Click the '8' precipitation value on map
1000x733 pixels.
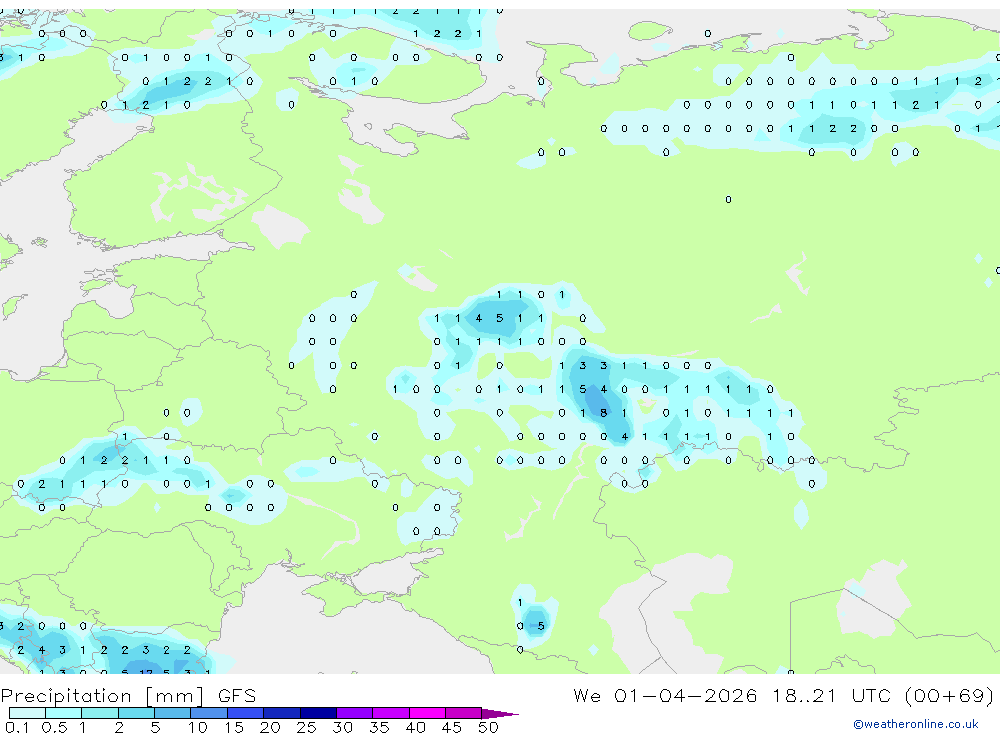point(603,413)
